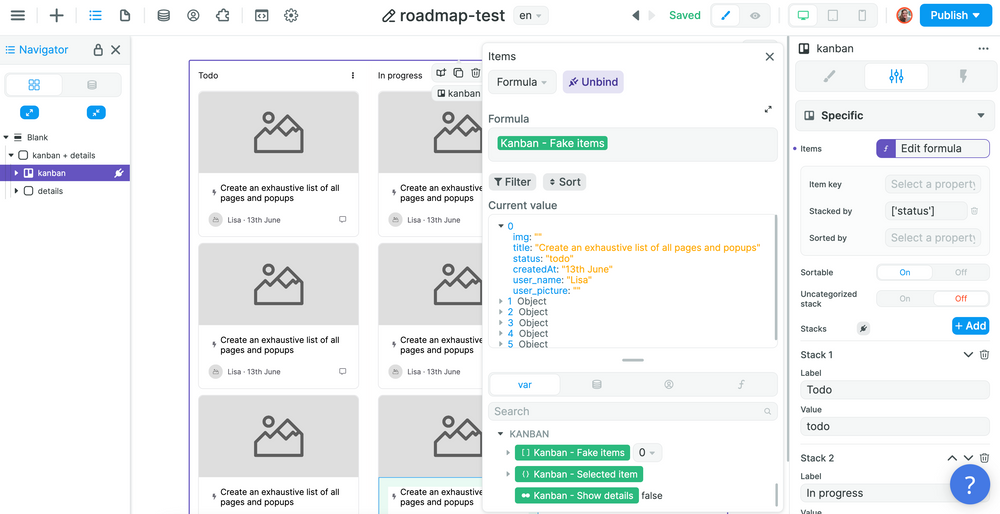Click the blue help question mark button

969,484
